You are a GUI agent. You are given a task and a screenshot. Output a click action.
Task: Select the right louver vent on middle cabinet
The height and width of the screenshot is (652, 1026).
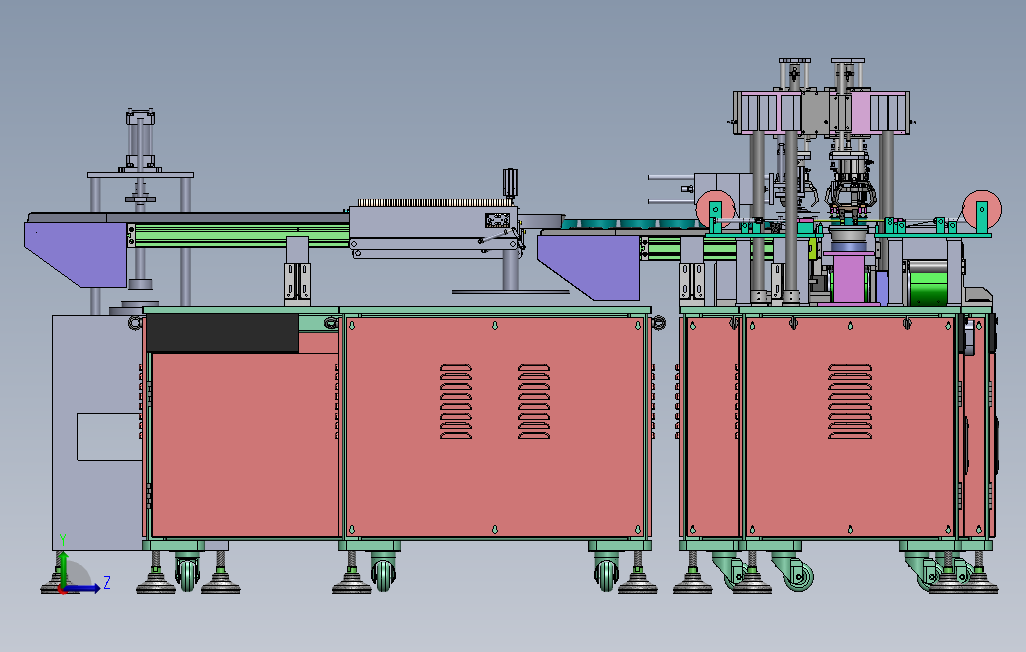[534, 401]
